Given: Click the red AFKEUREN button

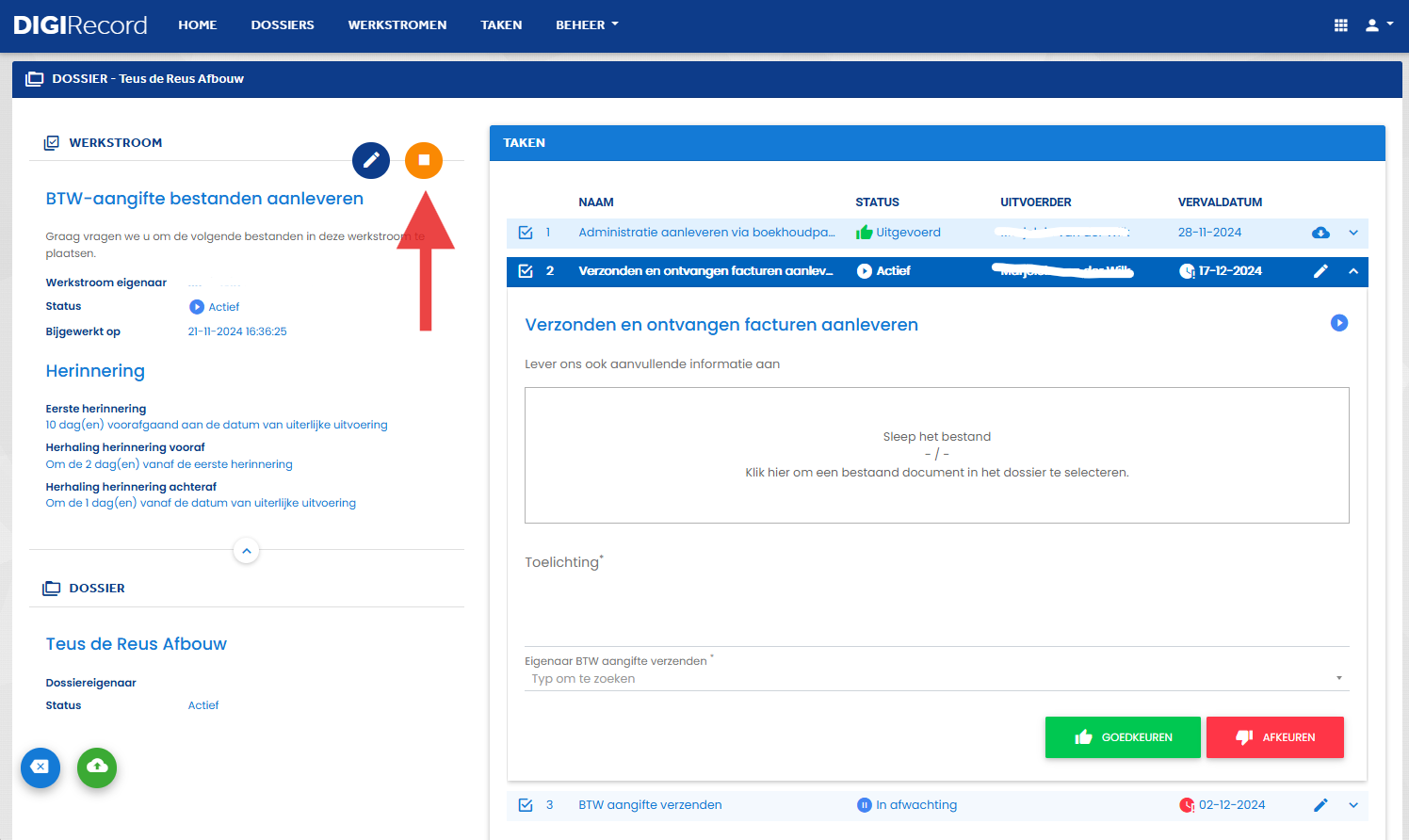Looking at the screenshot, I should [1275, 737].
